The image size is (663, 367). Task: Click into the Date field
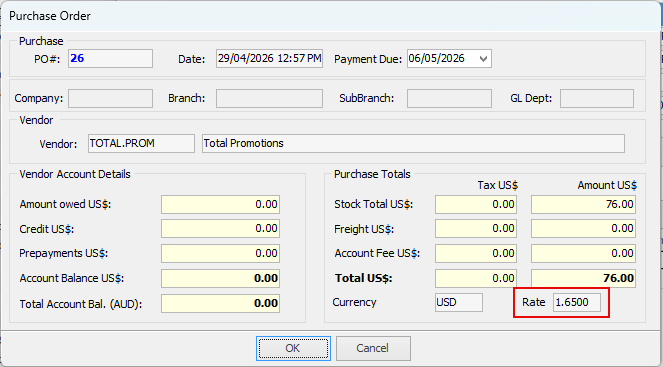[x=269, y=58]
